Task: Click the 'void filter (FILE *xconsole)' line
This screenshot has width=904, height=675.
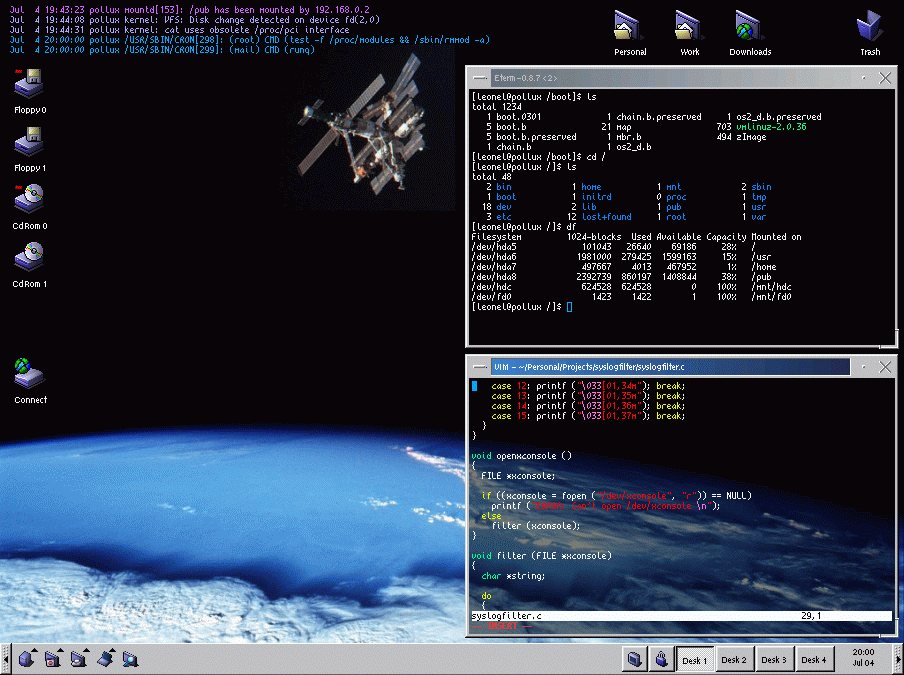Action: pyautogui.click(x=541, y=556)
